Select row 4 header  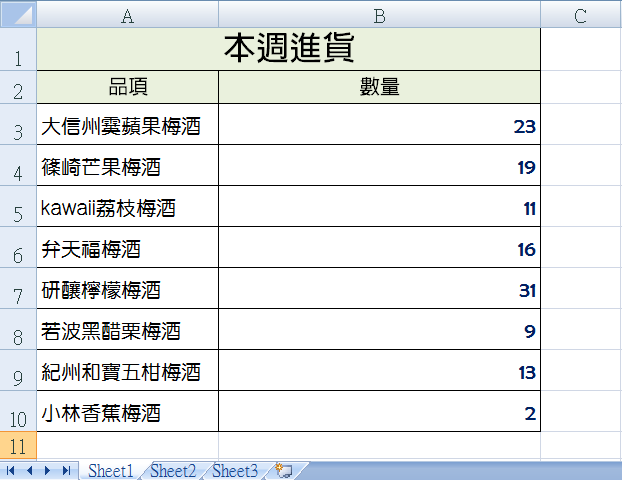(18, 165)
